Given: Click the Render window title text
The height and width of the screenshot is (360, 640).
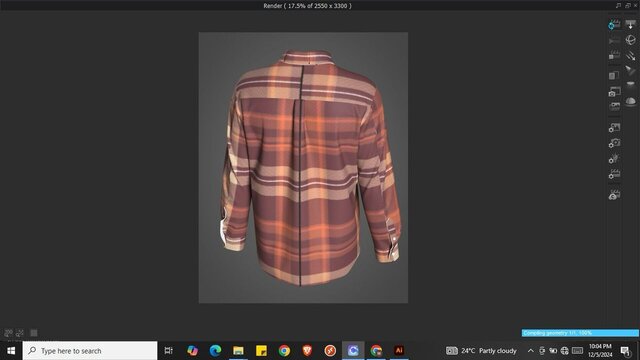Looking at the screenshot, I should 307,6.
